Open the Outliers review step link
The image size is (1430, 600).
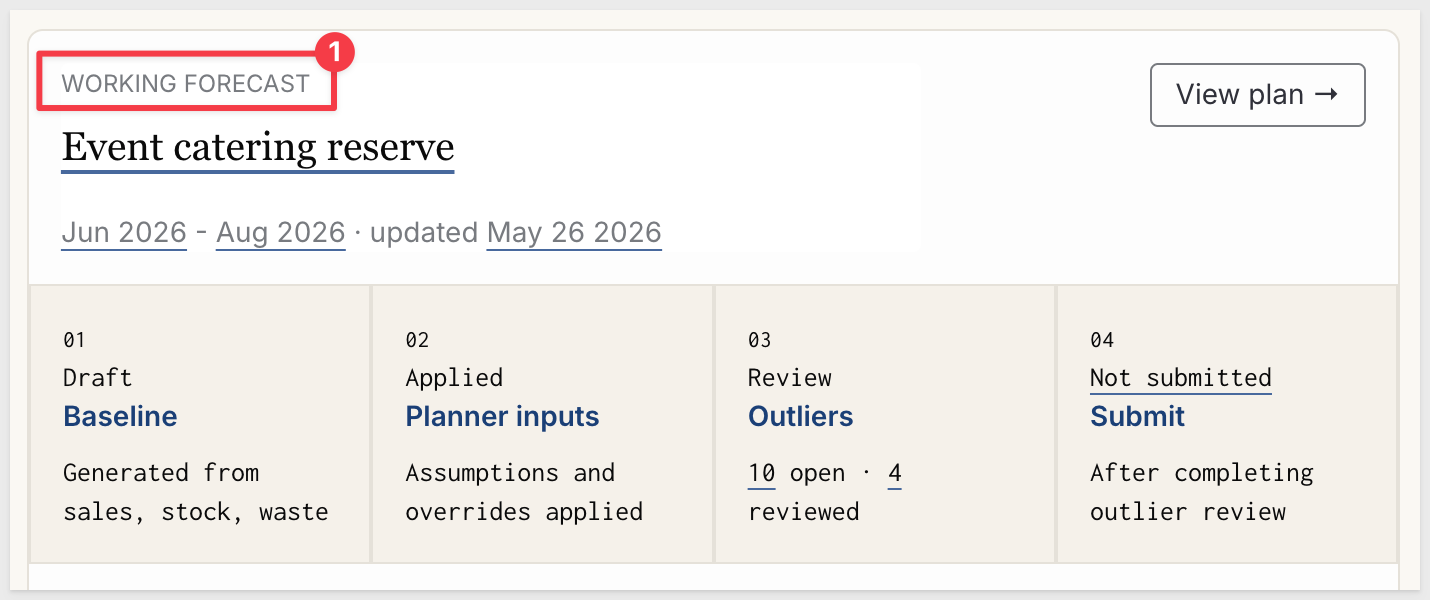(x=801, y=417)
